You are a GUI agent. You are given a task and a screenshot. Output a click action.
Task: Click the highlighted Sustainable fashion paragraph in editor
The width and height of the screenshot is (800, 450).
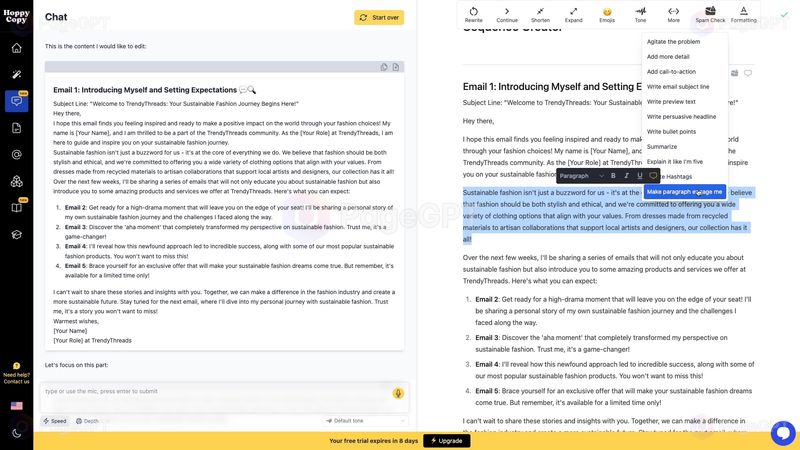(x=607, y=216)
